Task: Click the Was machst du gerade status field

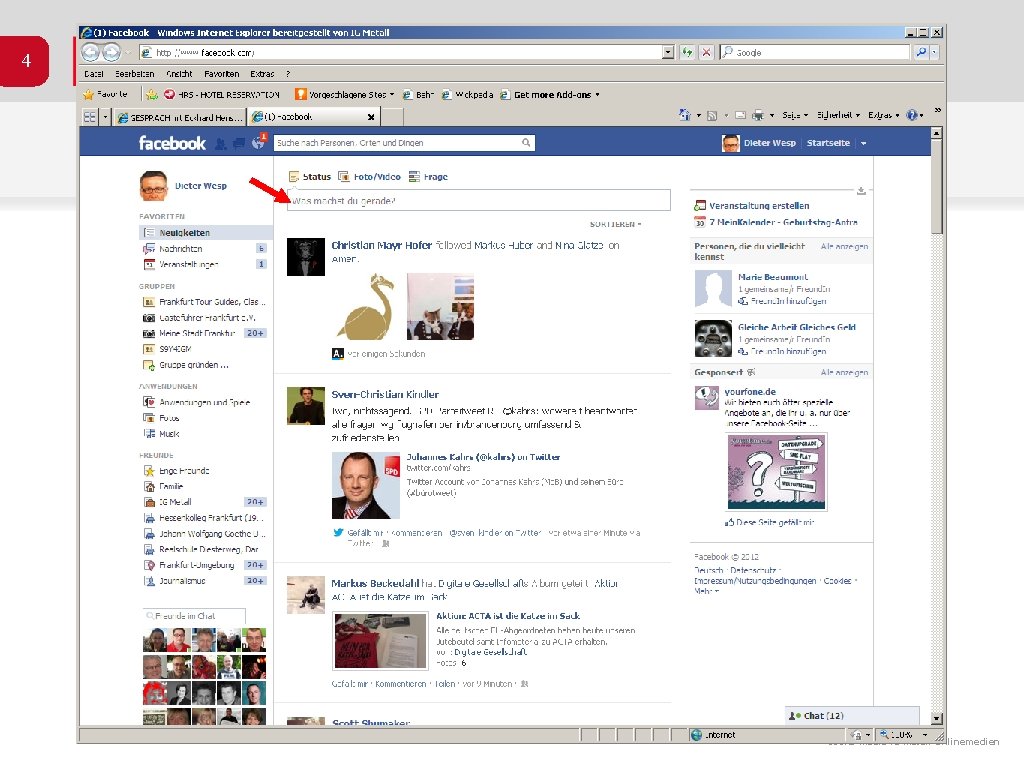Action: pos(479,200)
